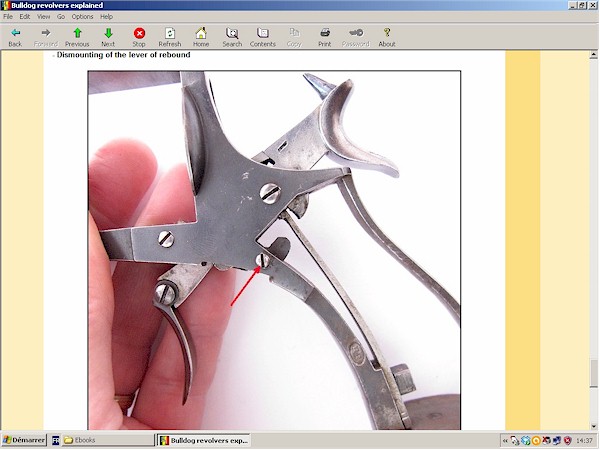Open the Go menu
Viewport: 600px width, 450px height.
(x=61, y=16)
